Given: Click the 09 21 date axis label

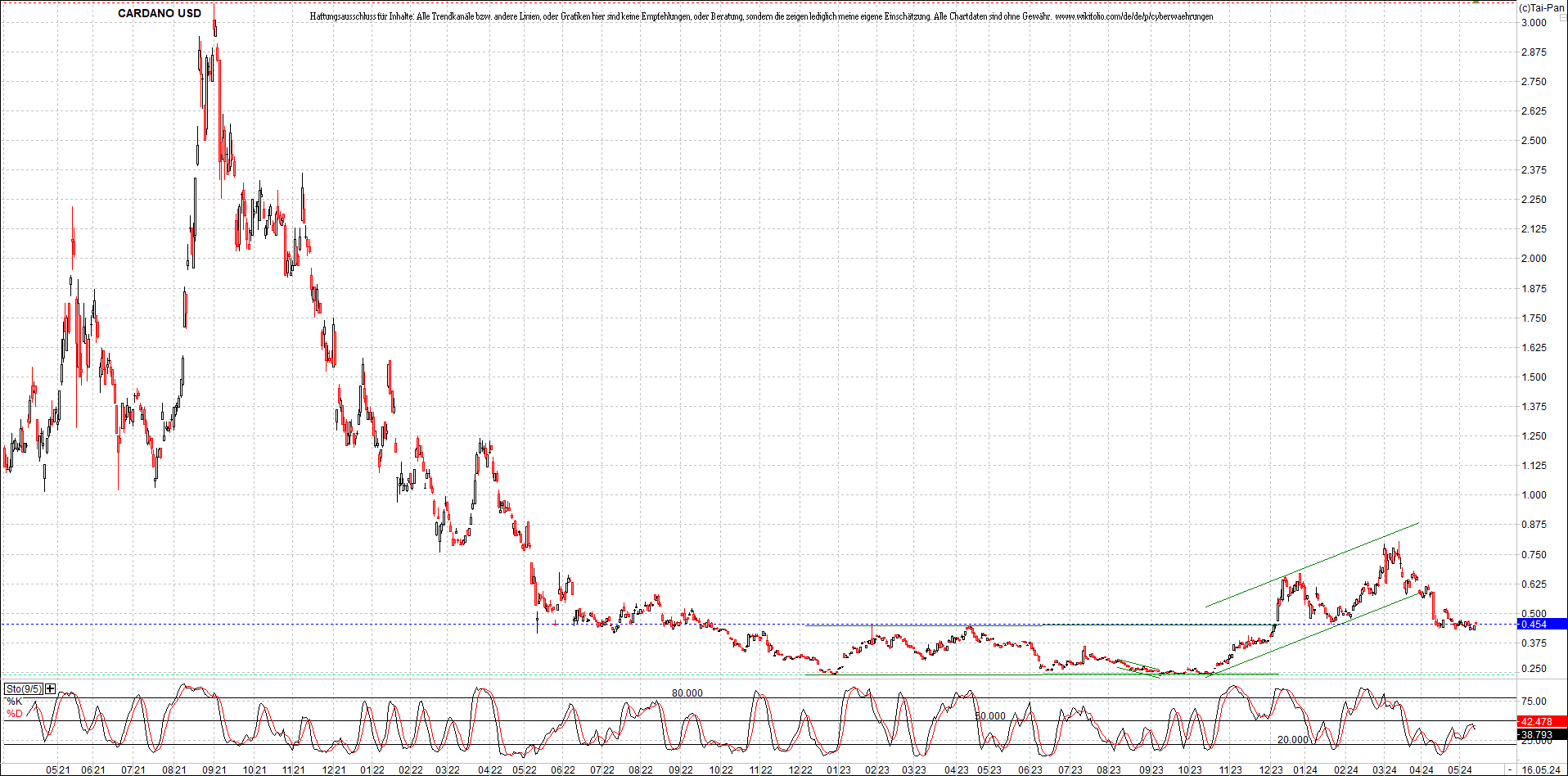Looking at the screenshot, I should click(214, 770).
